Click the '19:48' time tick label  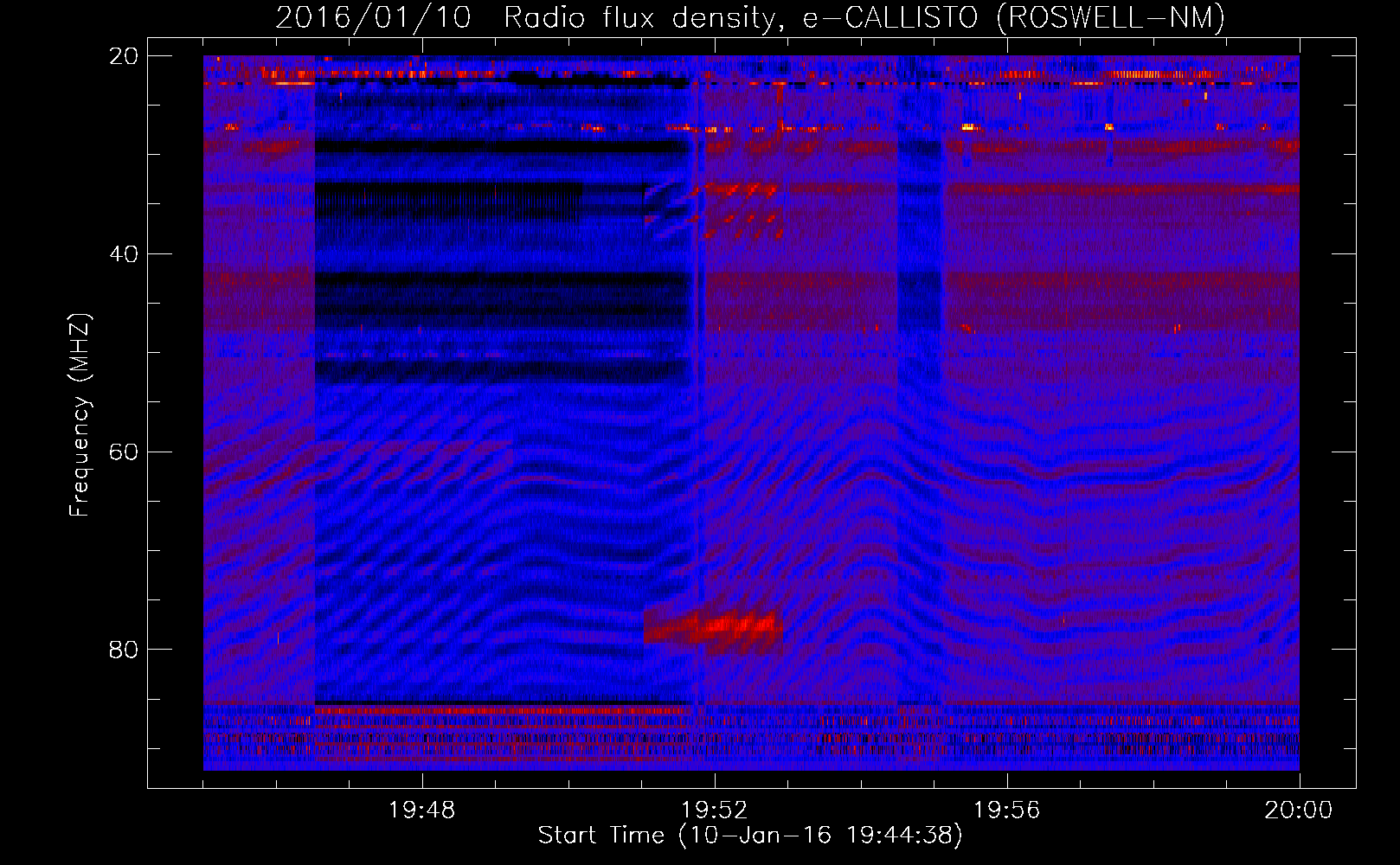(422, 811)
